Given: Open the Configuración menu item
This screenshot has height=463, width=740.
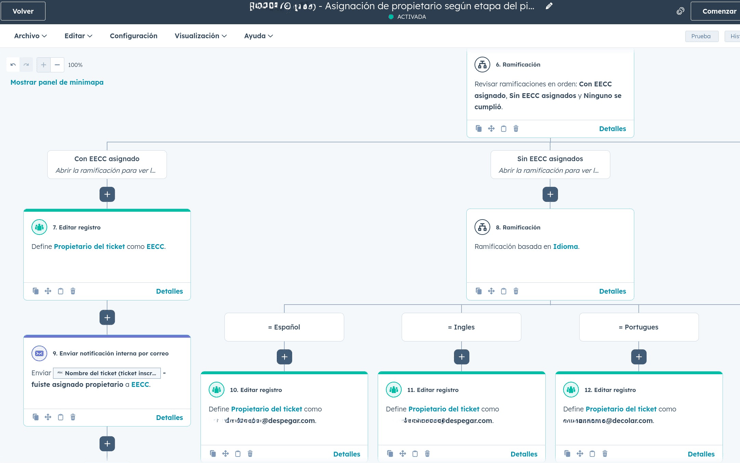Looking at the screenshot, I should [x=134, y=36].
